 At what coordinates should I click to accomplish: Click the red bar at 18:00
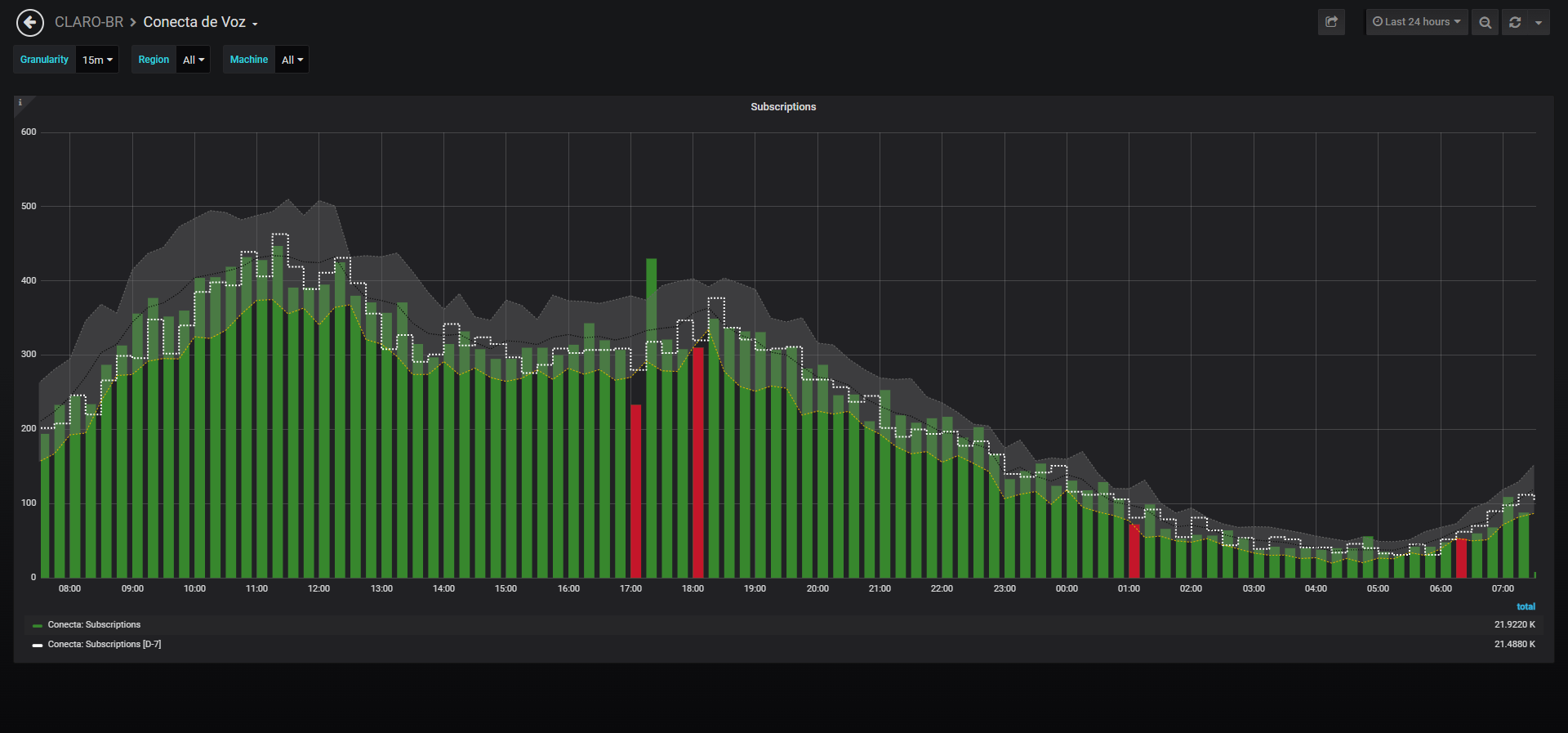[698, 463]
